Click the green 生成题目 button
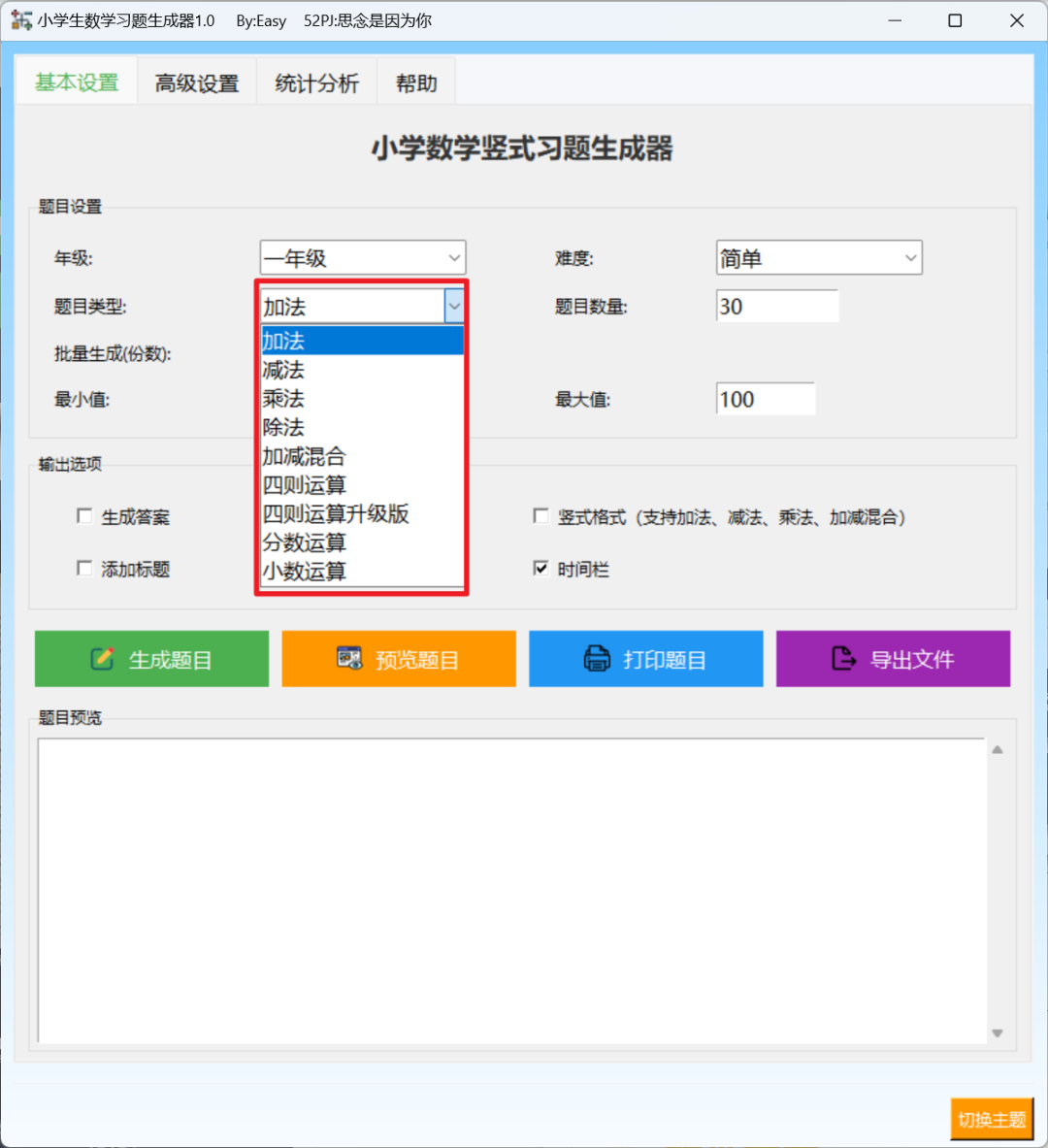 coord(150,658)
